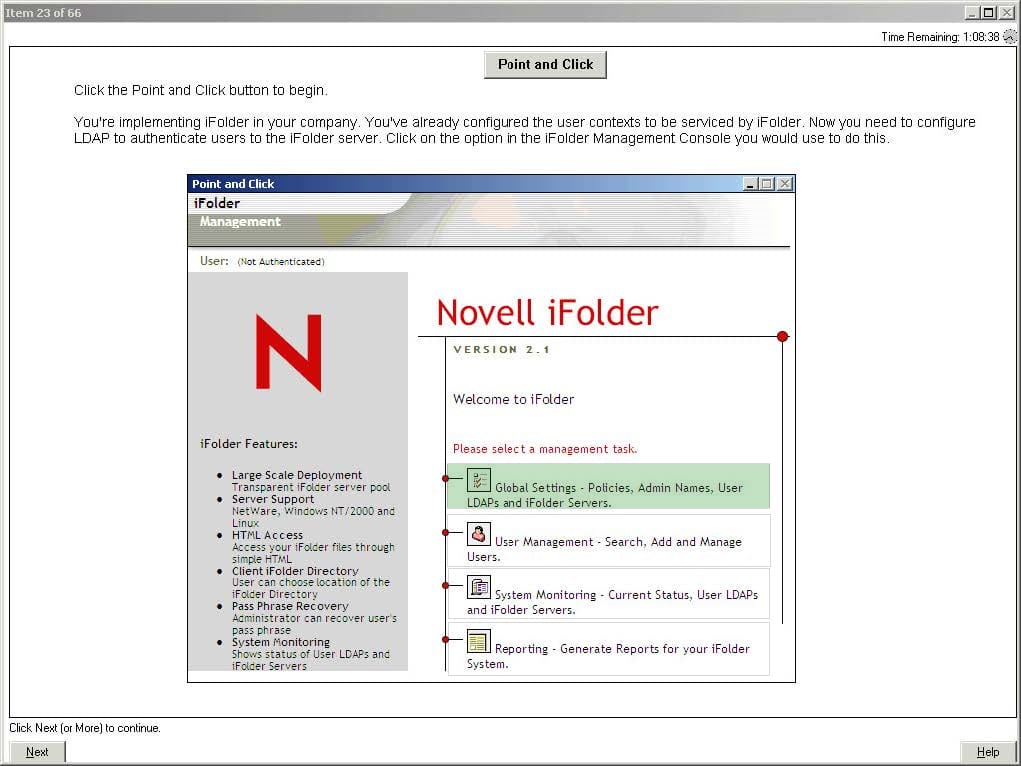The height and width of the screenshot is (766, 1021).
Task: Click the large red Novell N logo
Action: click(288, 352)
